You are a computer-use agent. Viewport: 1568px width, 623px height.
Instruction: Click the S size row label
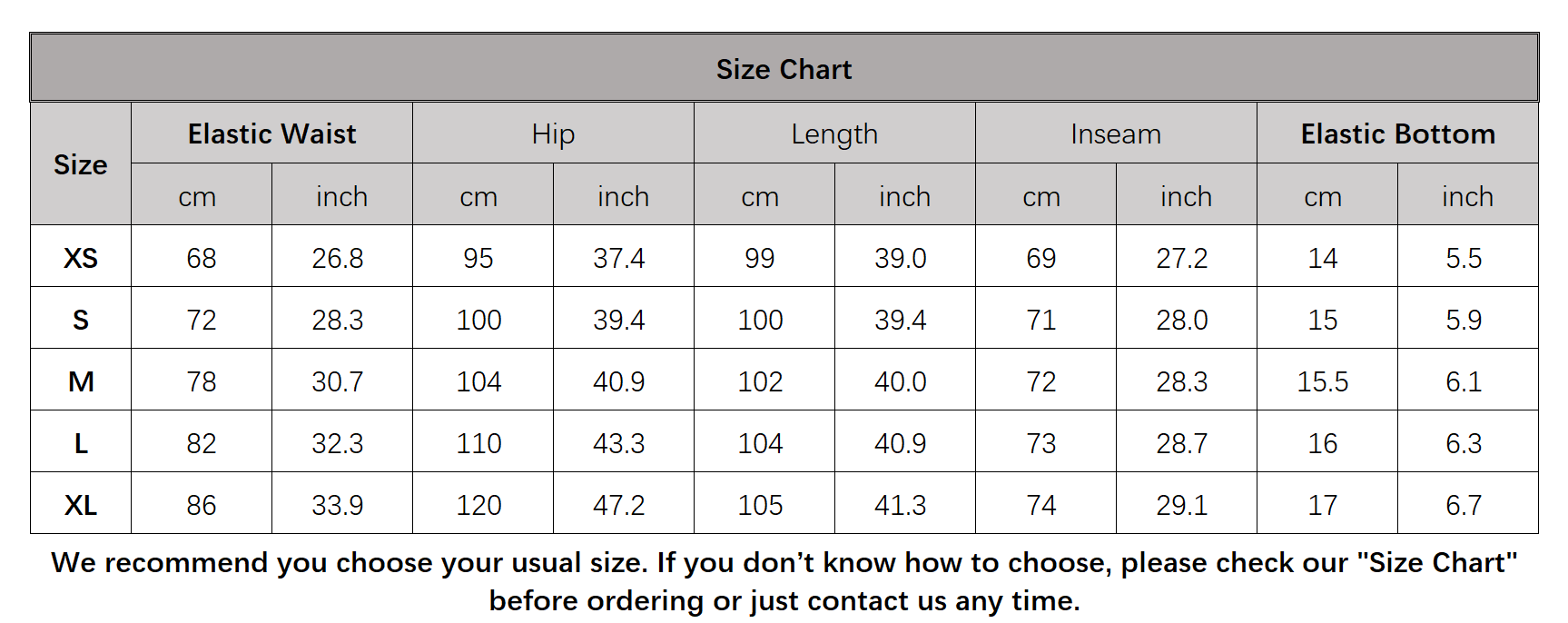pyautogui.click(x=81, y=320)
